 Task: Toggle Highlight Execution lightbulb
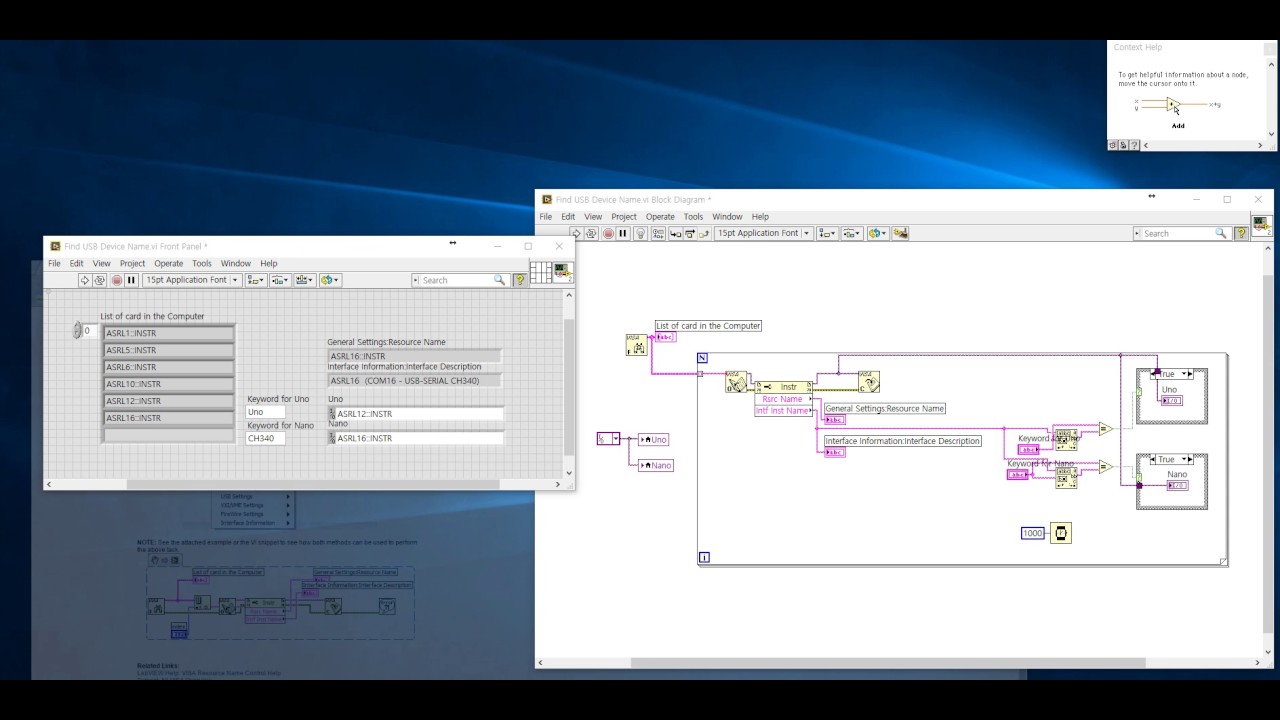click(x=640, y=233)
